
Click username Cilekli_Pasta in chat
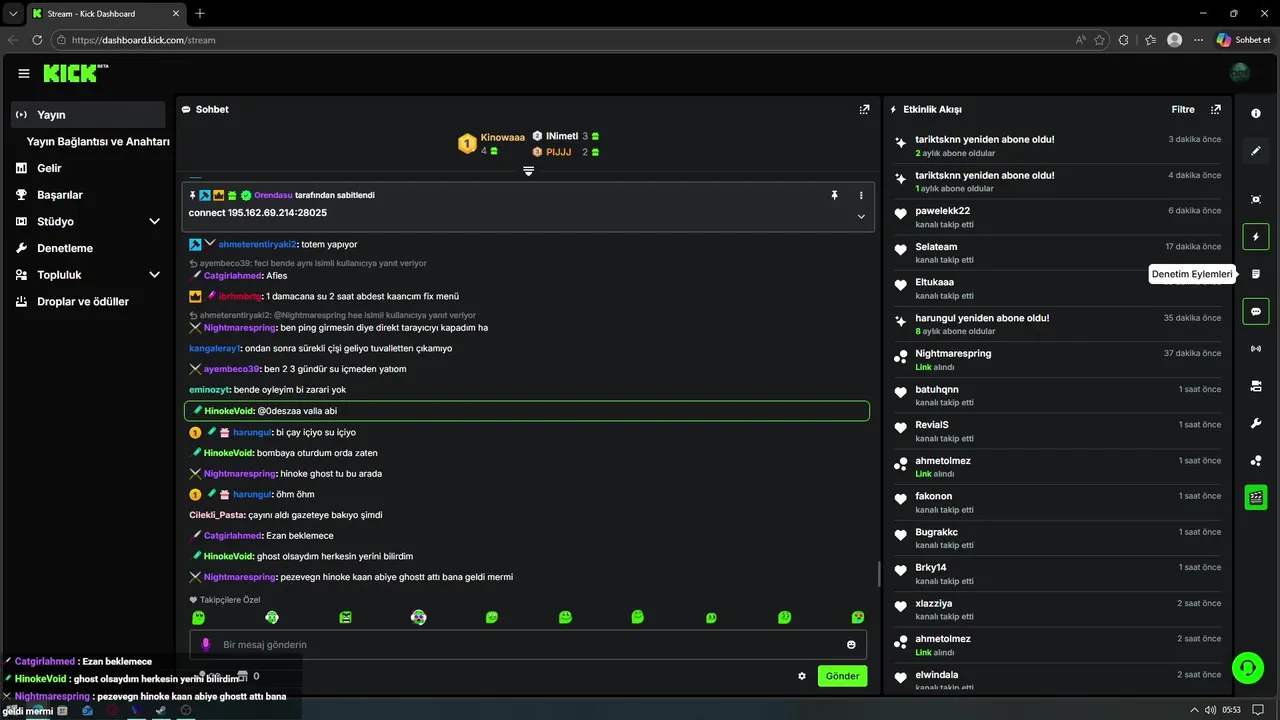tap(216, 515)
